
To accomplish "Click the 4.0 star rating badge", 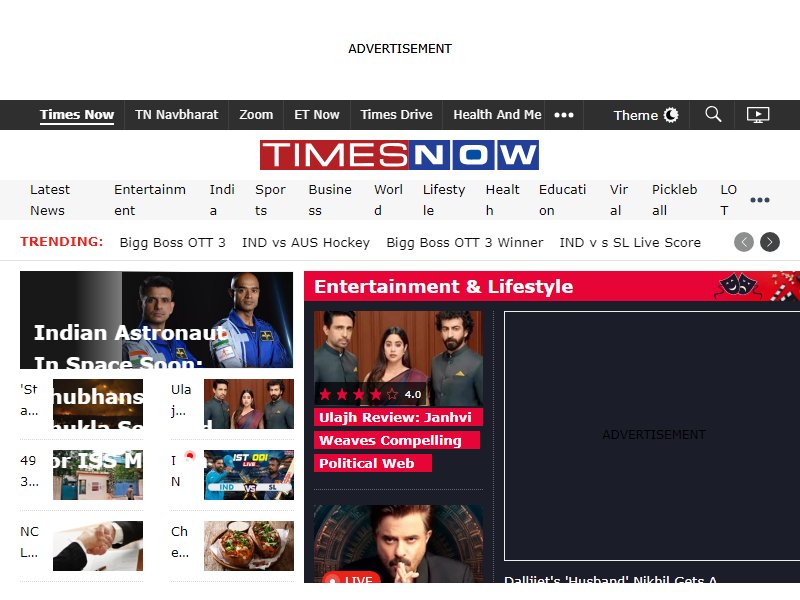I will click(x=370, y=394).
